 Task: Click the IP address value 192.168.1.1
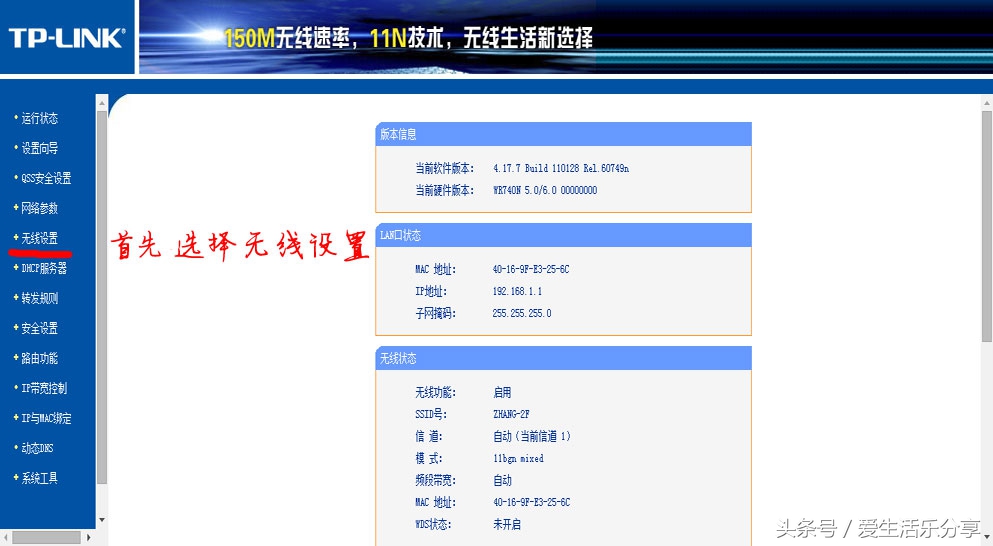click(x=517, y=291)
